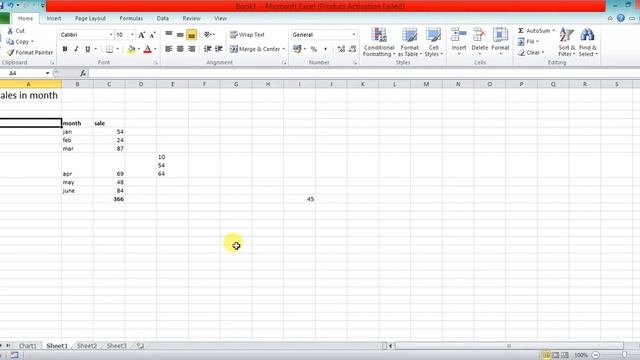Toggle Bold formatting
Screen dimensions: 640x360
[x=65, y=49]
